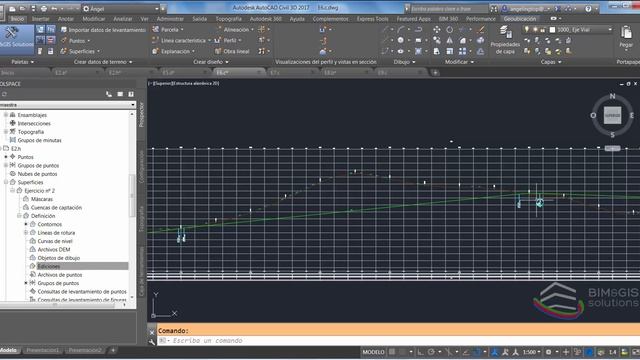Click the Importar datos de levantamiento button
The height and width of the screenshot is (360, 640).
103,30
